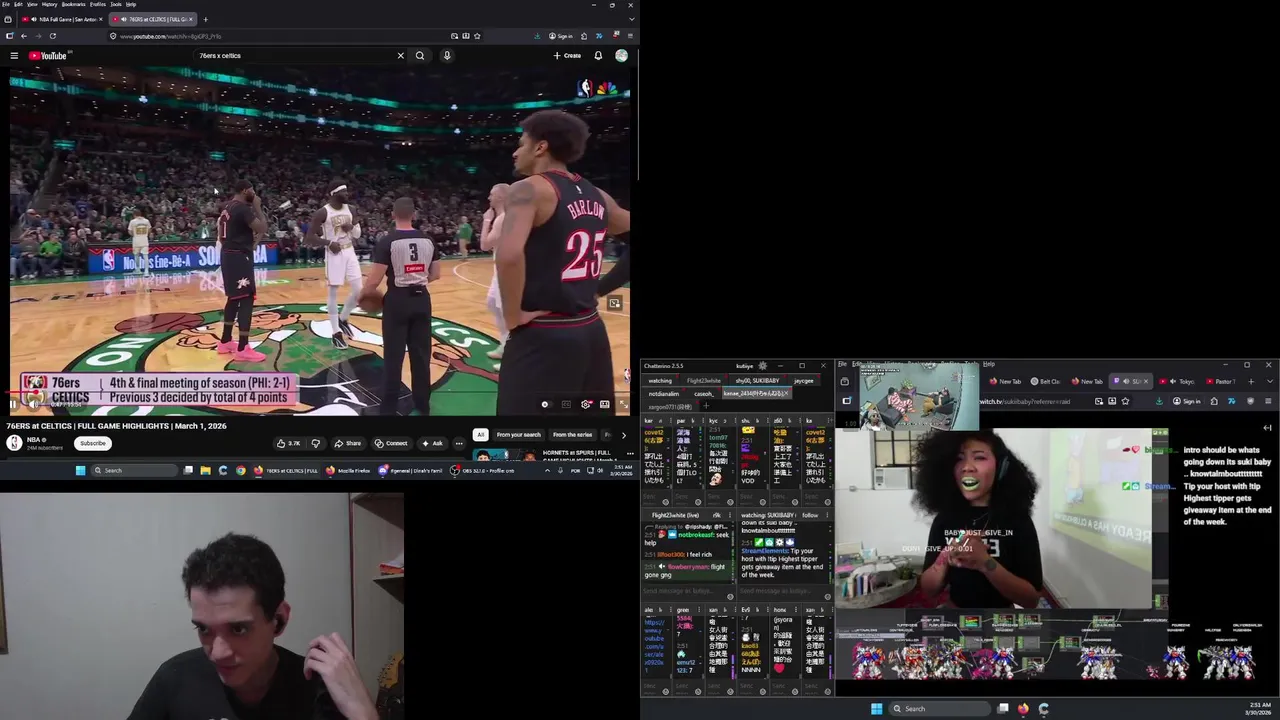Open the Help menu in right Firefox
This screenshot has height=720, width=1280.
pyautogui.click(x=988, y=364)
